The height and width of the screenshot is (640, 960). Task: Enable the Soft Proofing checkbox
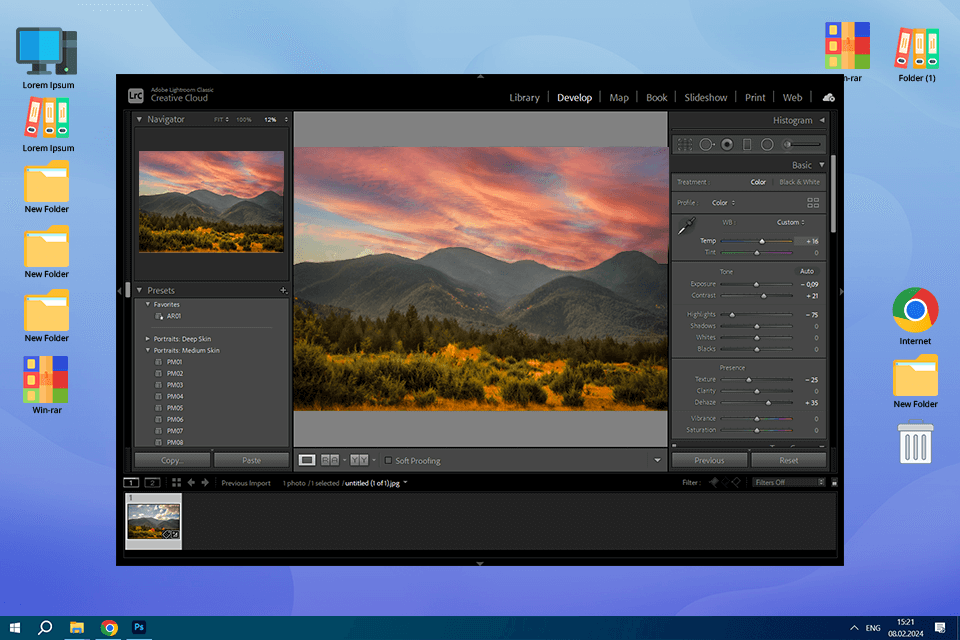click(388, 461)
